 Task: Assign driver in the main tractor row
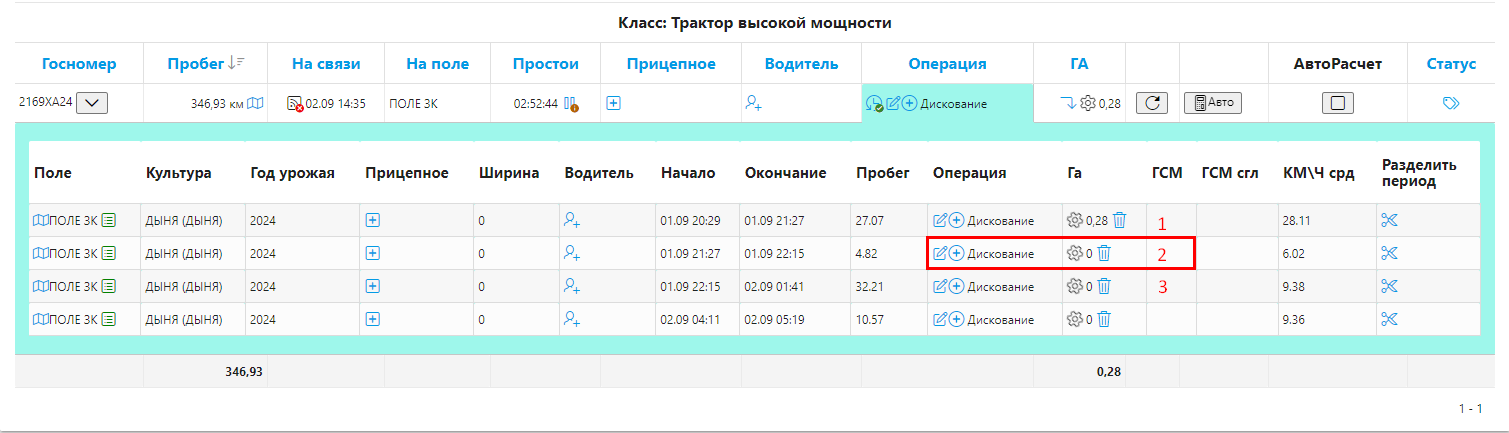[753, 103]
